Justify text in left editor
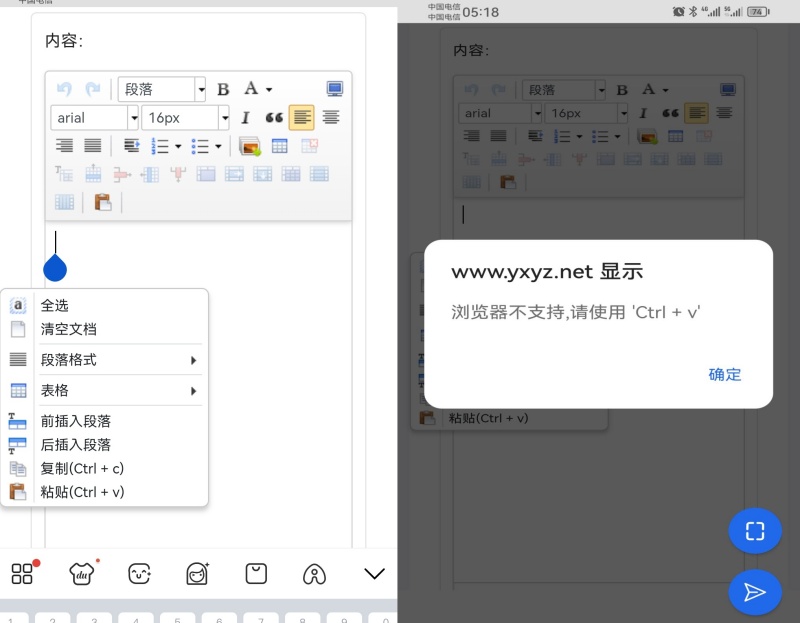 coord(93,146)
